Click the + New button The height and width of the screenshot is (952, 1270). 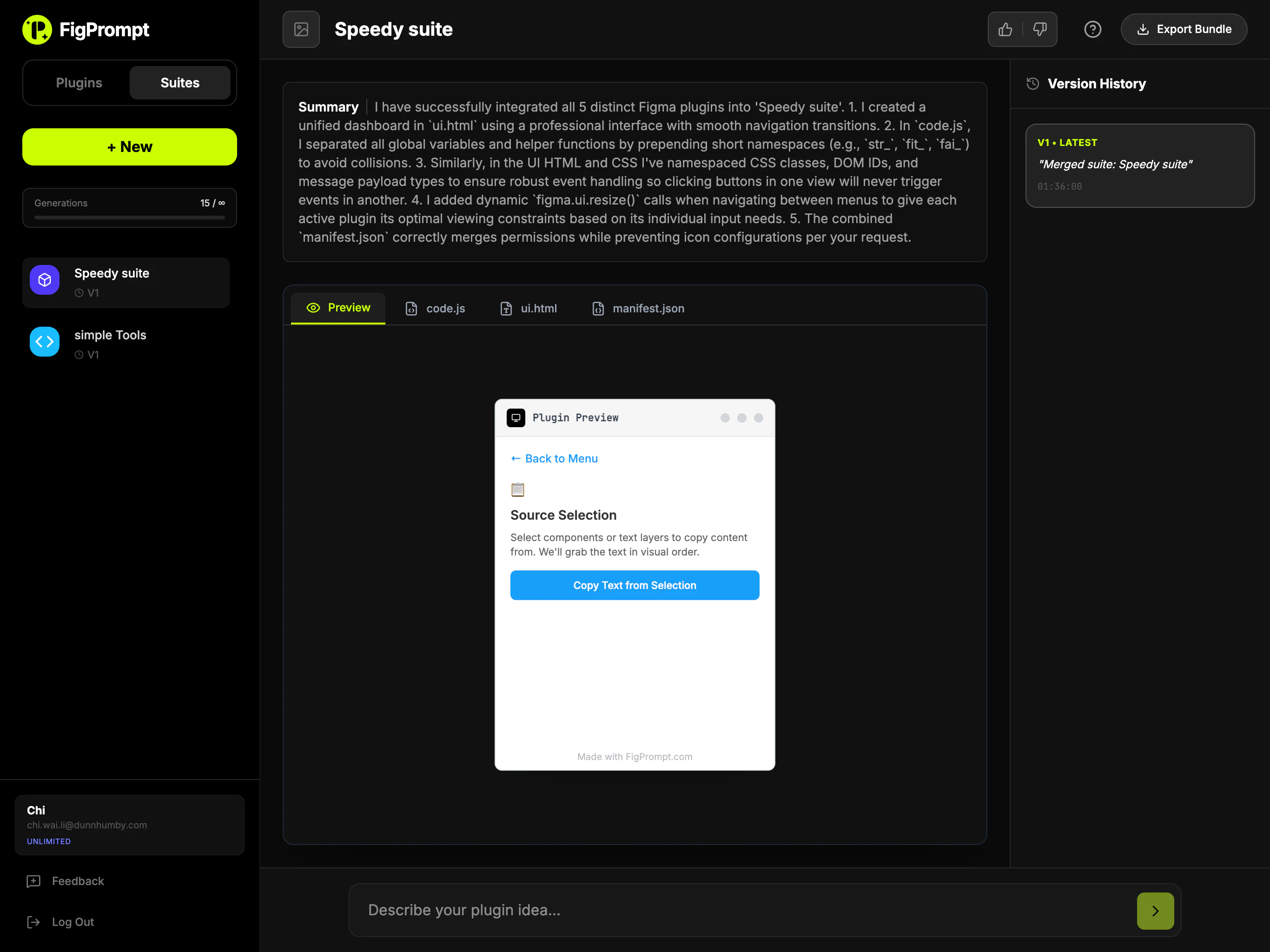pyautogui.click(x=129, y=147)
